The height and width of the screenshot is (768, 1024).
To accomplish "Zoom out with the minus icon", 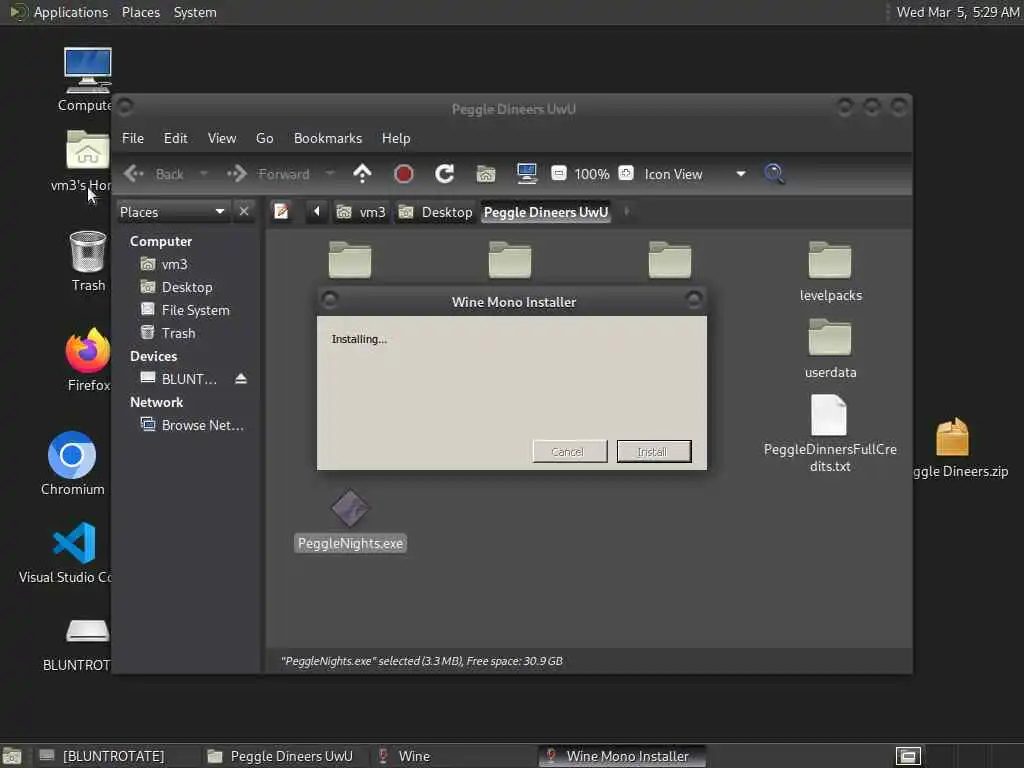I will (558, 174).
